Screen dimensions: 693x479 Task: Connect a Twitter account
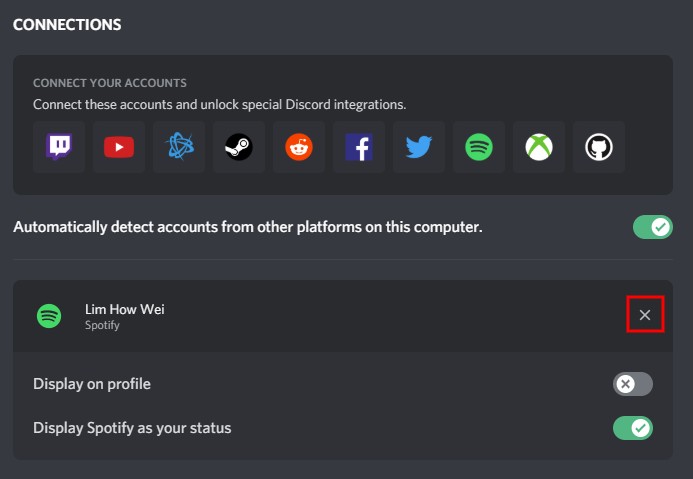pos(419,147)
